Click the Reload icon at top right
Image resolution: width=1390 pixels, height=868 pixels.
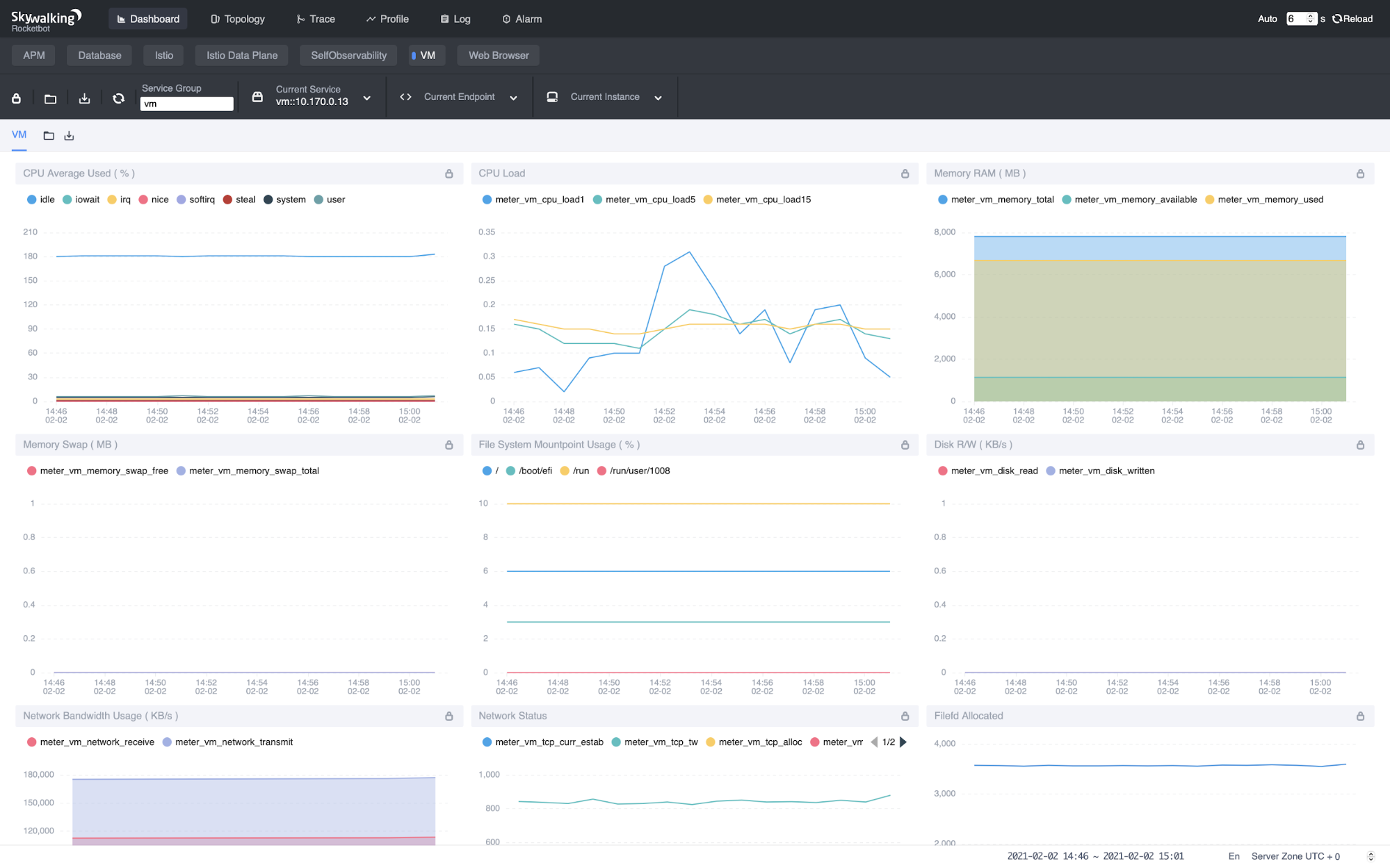pos(1335,18)
